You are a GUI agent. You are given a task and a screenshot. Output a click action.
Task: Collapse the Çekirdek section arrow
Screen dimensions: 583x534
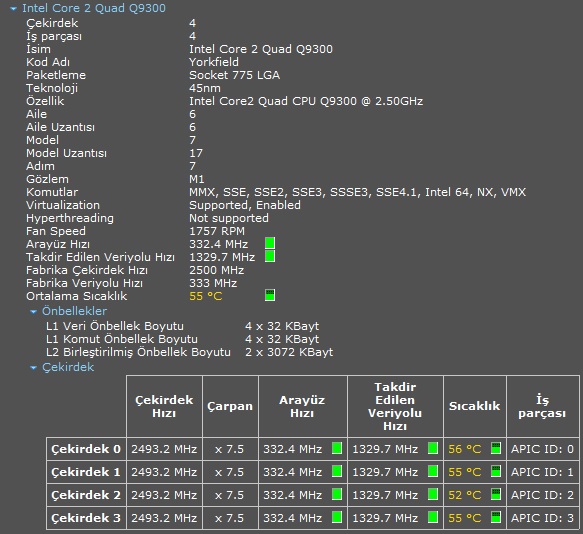pos(33,368)
